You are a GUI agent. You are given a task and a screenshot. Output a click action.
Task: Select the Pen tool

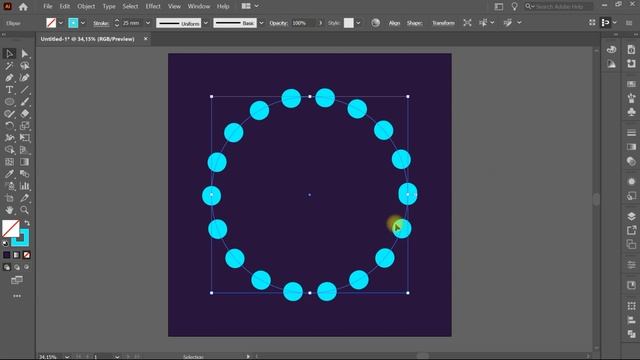pos(9,78)
